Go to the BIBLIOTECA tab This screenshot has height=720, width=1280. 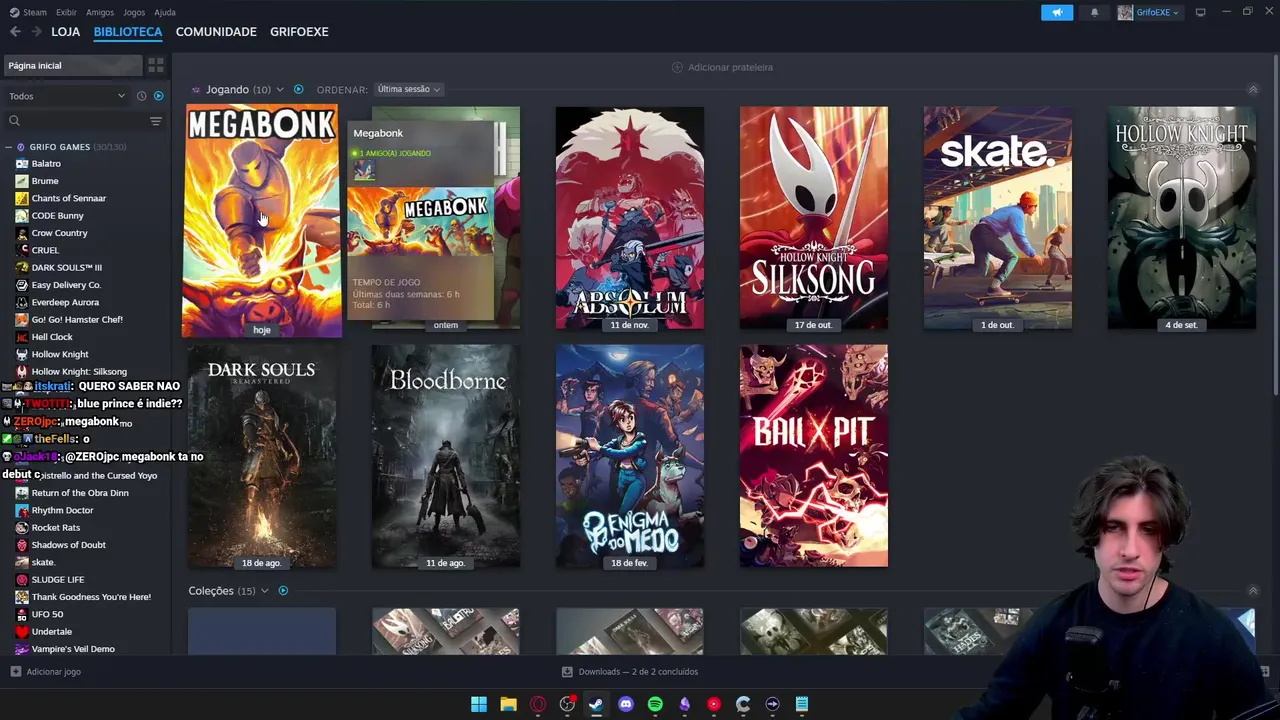pos(128,32)
